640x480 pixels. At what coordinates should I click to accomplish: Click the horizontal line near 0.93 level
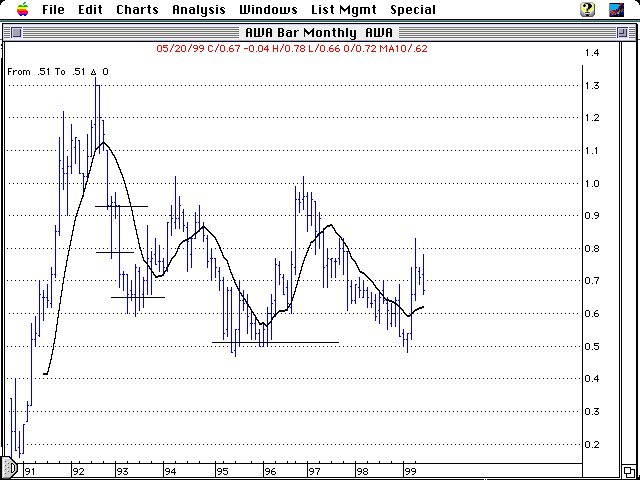[x=121, y=206]
